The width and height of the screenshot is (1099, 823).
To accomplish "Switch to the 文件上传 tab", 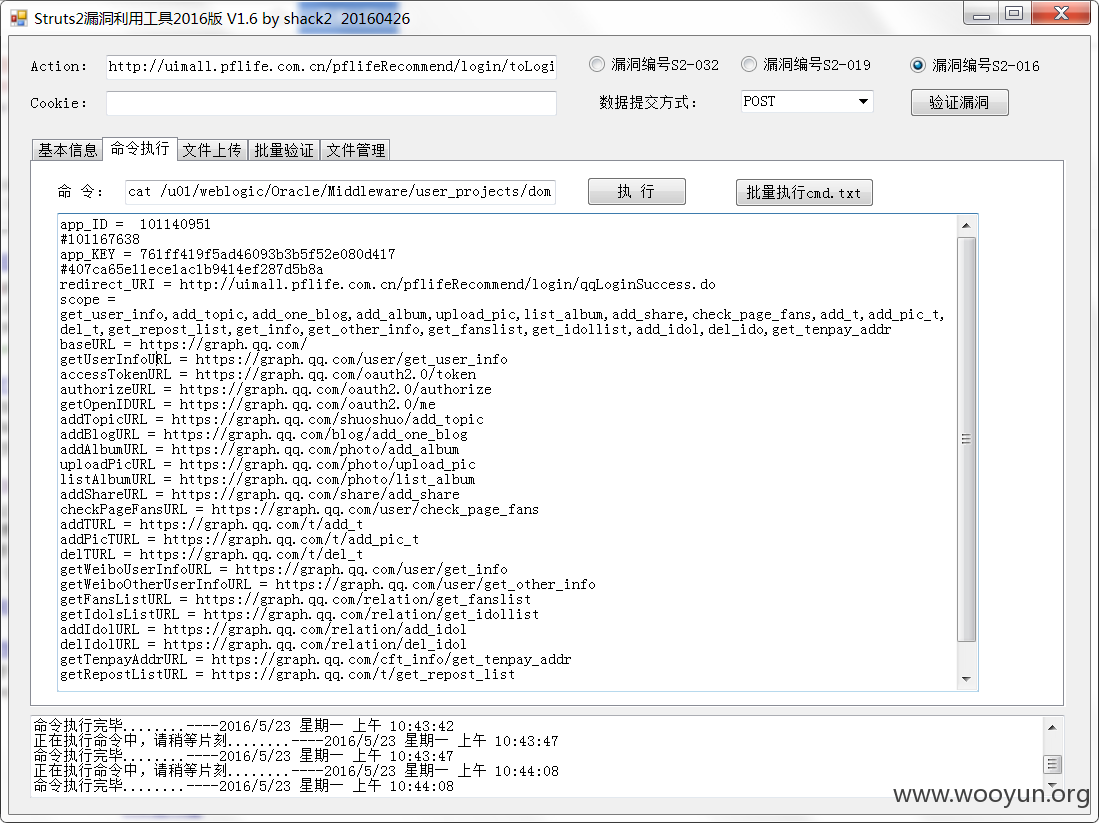I will coord(212,150).
